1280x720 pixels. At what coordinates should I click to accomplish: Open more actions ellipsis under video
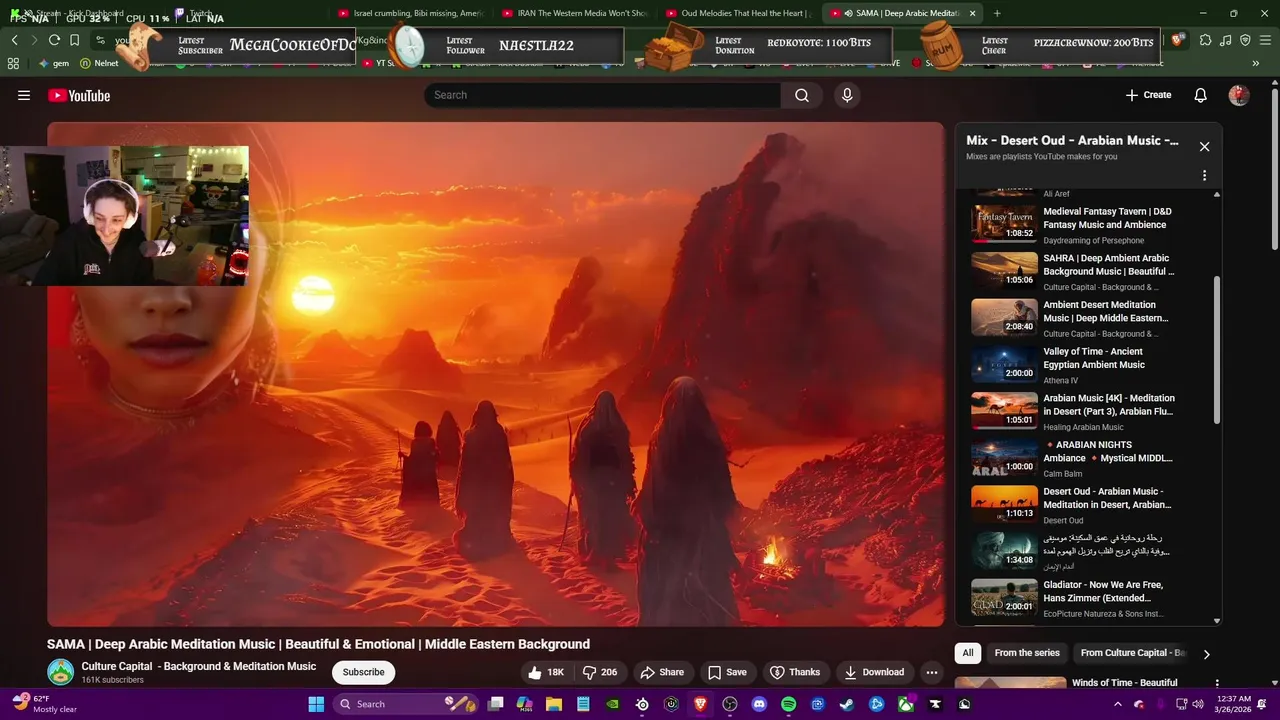click(932, 672)
